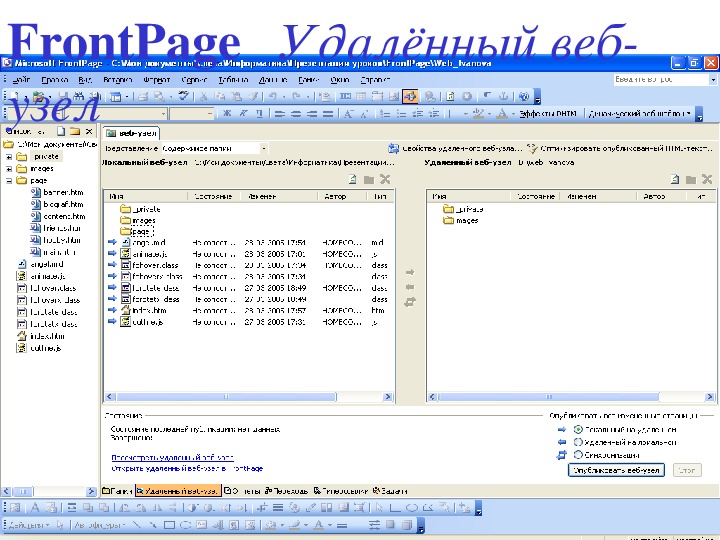Image resolution: width=720 pixels, height=540 pixels.
Task: Click 'Опубликовать веб-узел' button
Action: [x=616, y=470]
